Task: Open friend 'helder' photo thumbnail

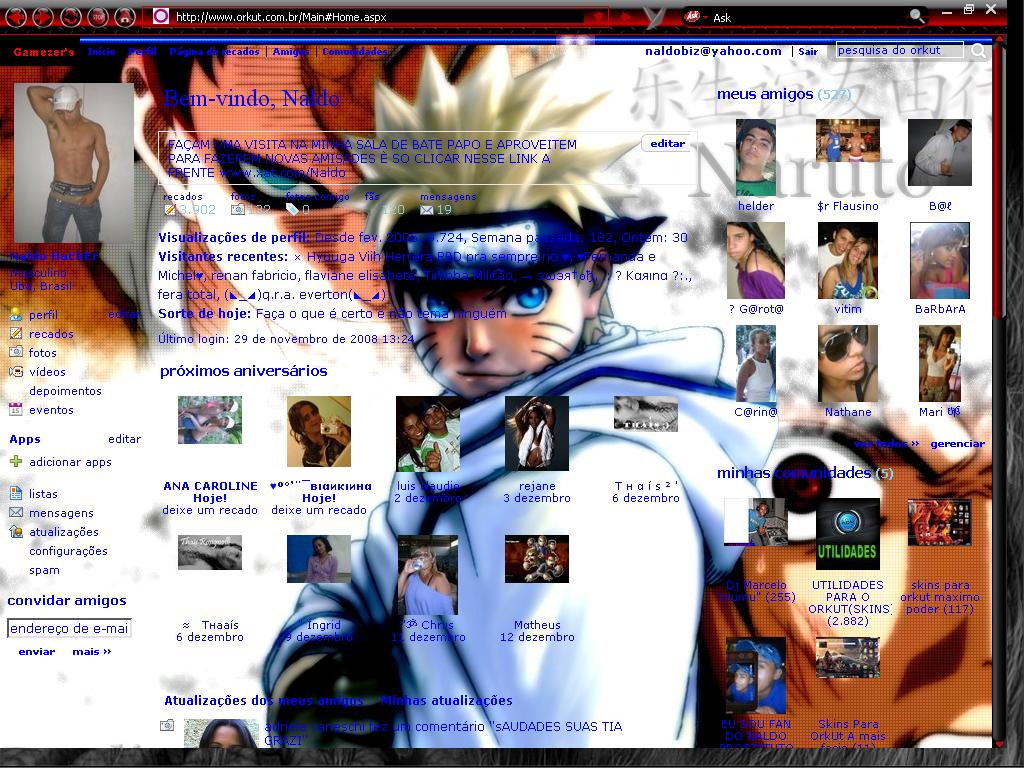Action: tap(756, 157)
